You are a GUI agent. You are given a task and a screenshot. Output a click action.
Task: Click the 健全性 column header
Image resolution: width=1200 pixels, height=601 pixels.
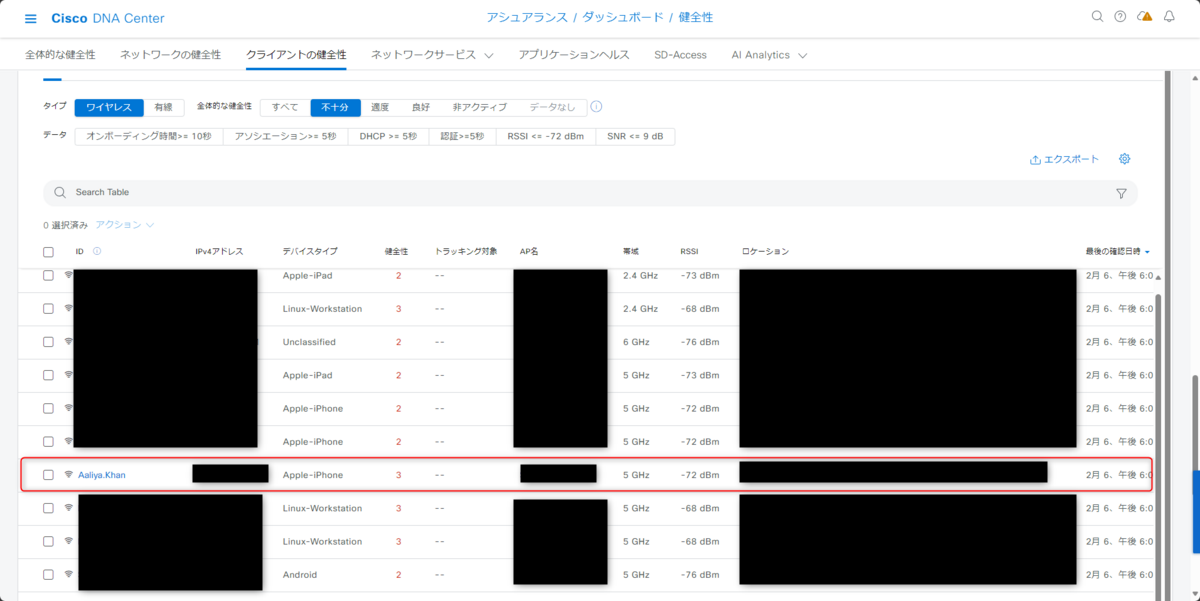397,252
